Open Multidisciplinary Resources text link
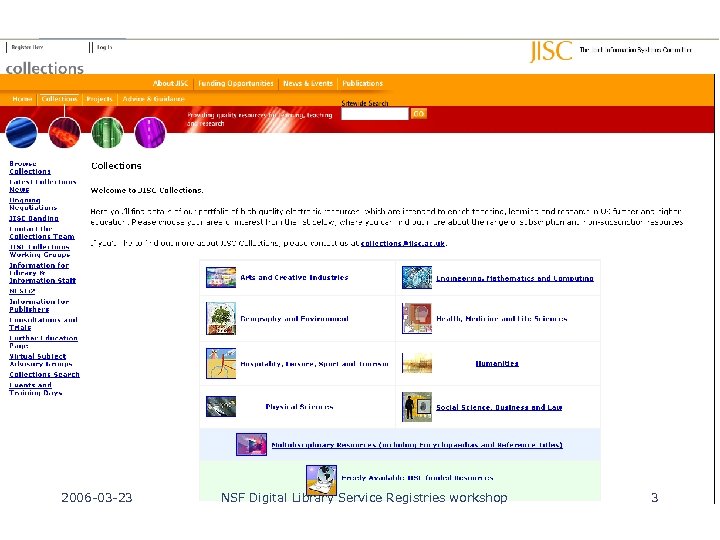720x540 pixels. (x=417, y=444)
